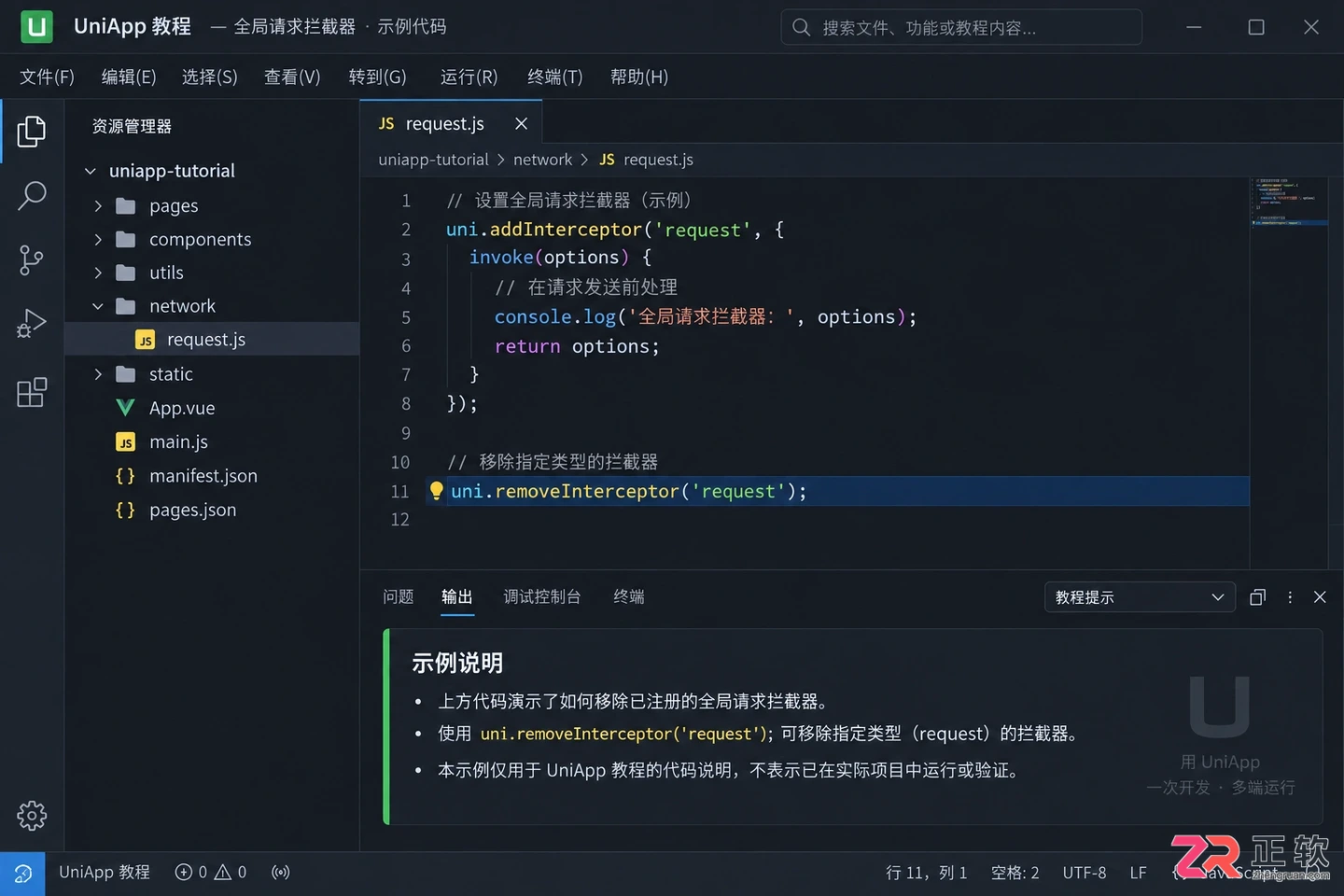
Task: Click the code minimap preview
Action: click(x=1289, y=202)
